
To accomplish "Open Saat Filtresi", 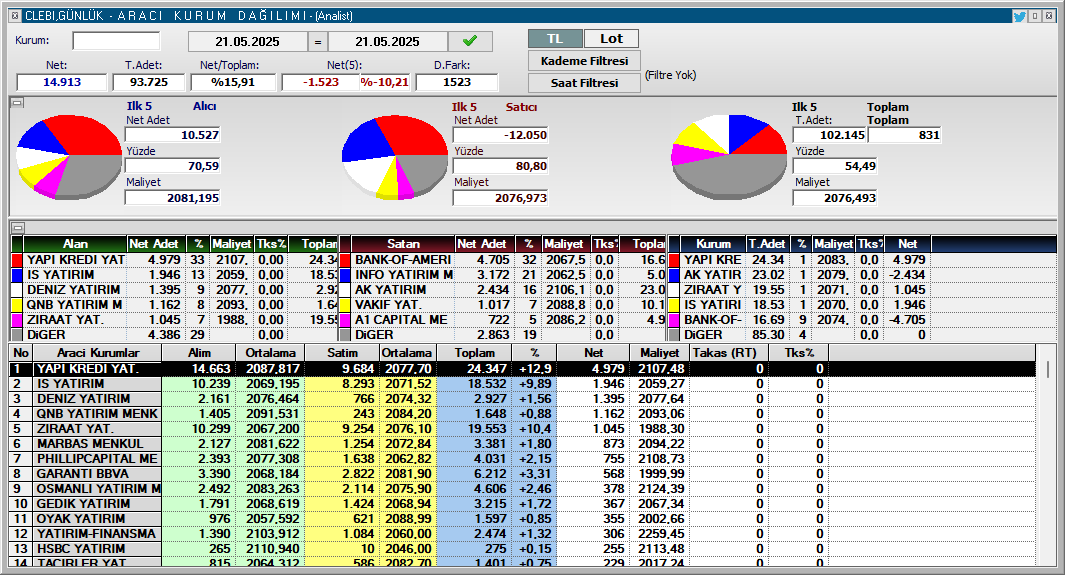I will 584,83.
